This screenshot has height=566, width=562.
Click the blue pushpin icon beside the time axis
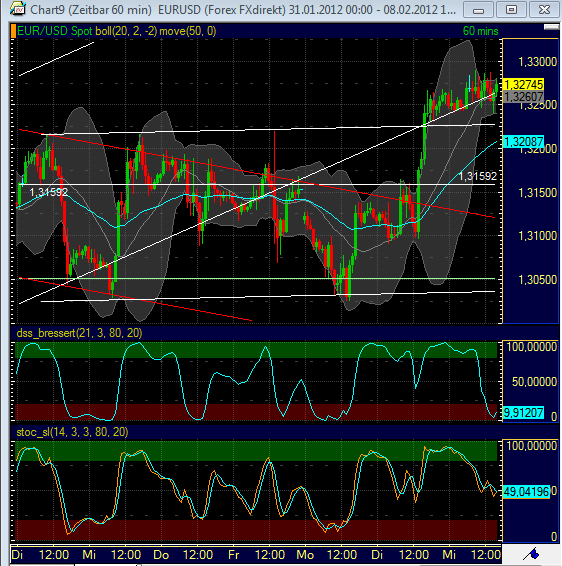pyautogui.click(x=532, y=554)
